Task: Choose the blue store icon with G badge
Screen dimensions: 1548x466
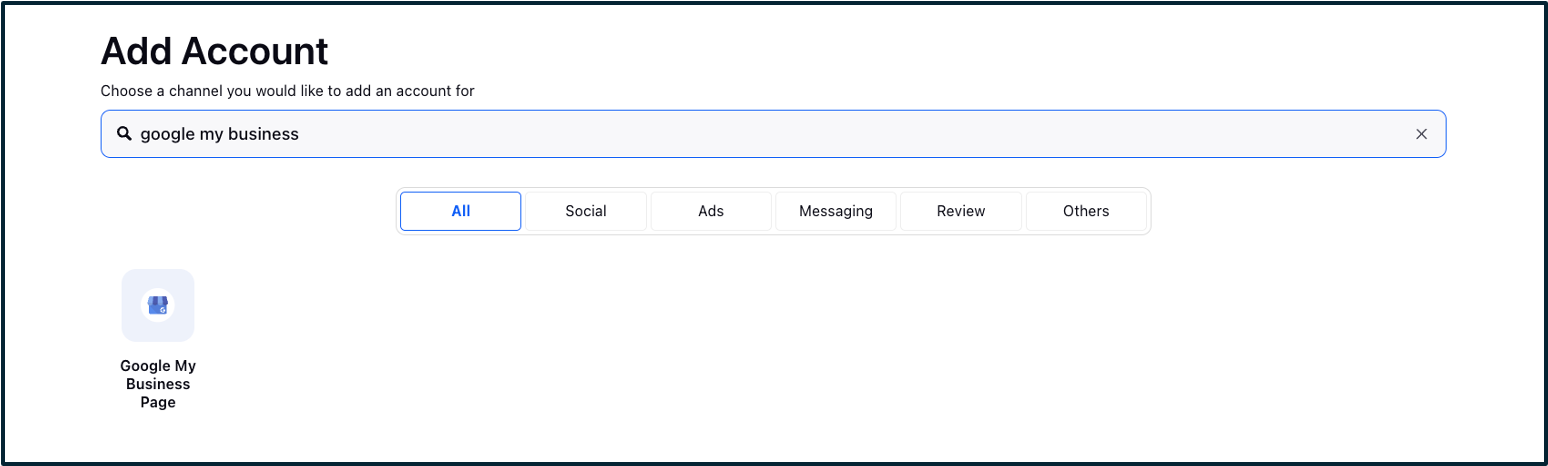Action: coord(158,305)
